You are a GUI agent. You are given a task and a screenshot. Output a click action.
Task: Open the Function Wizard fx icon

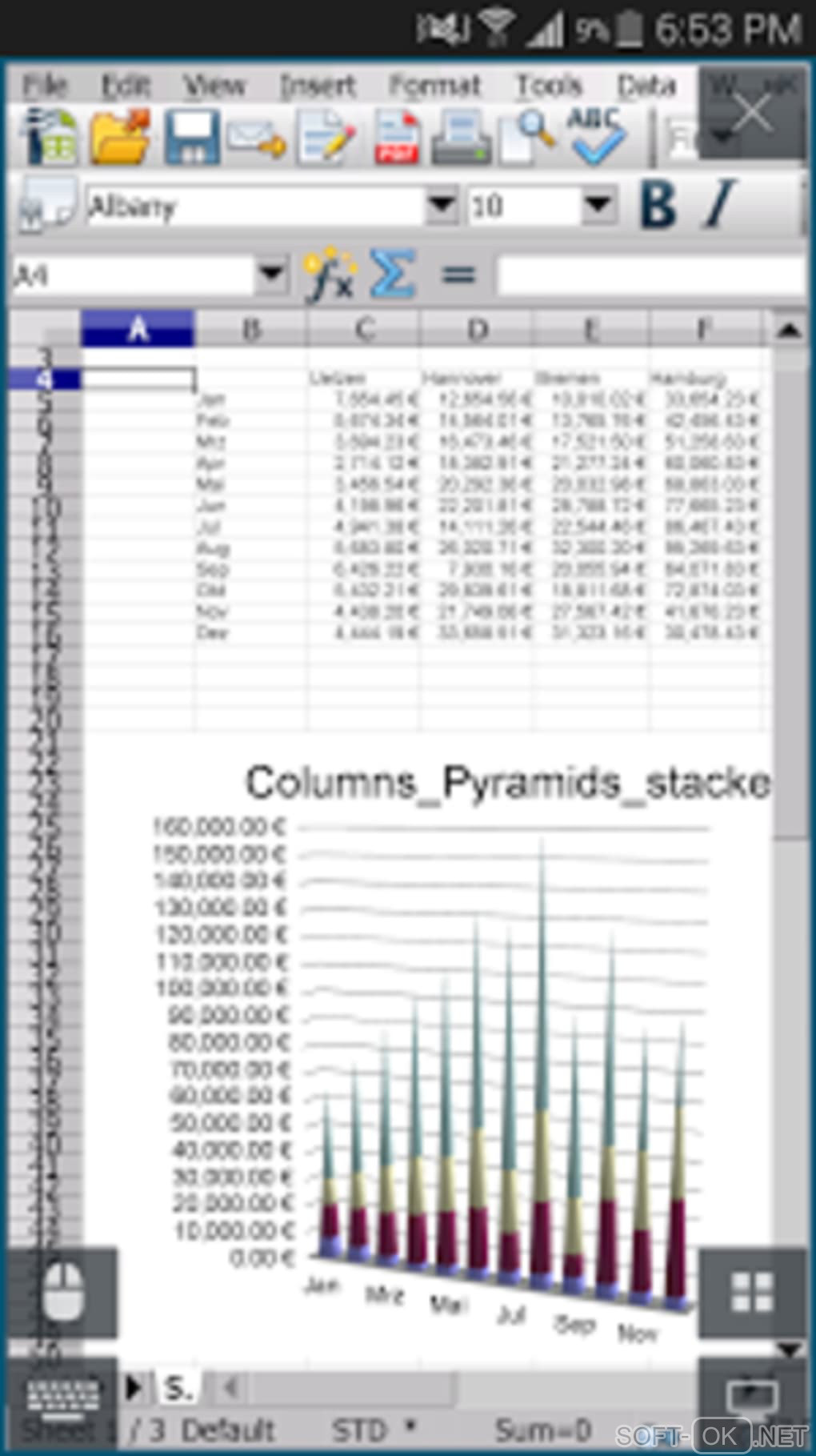(329, 275)
